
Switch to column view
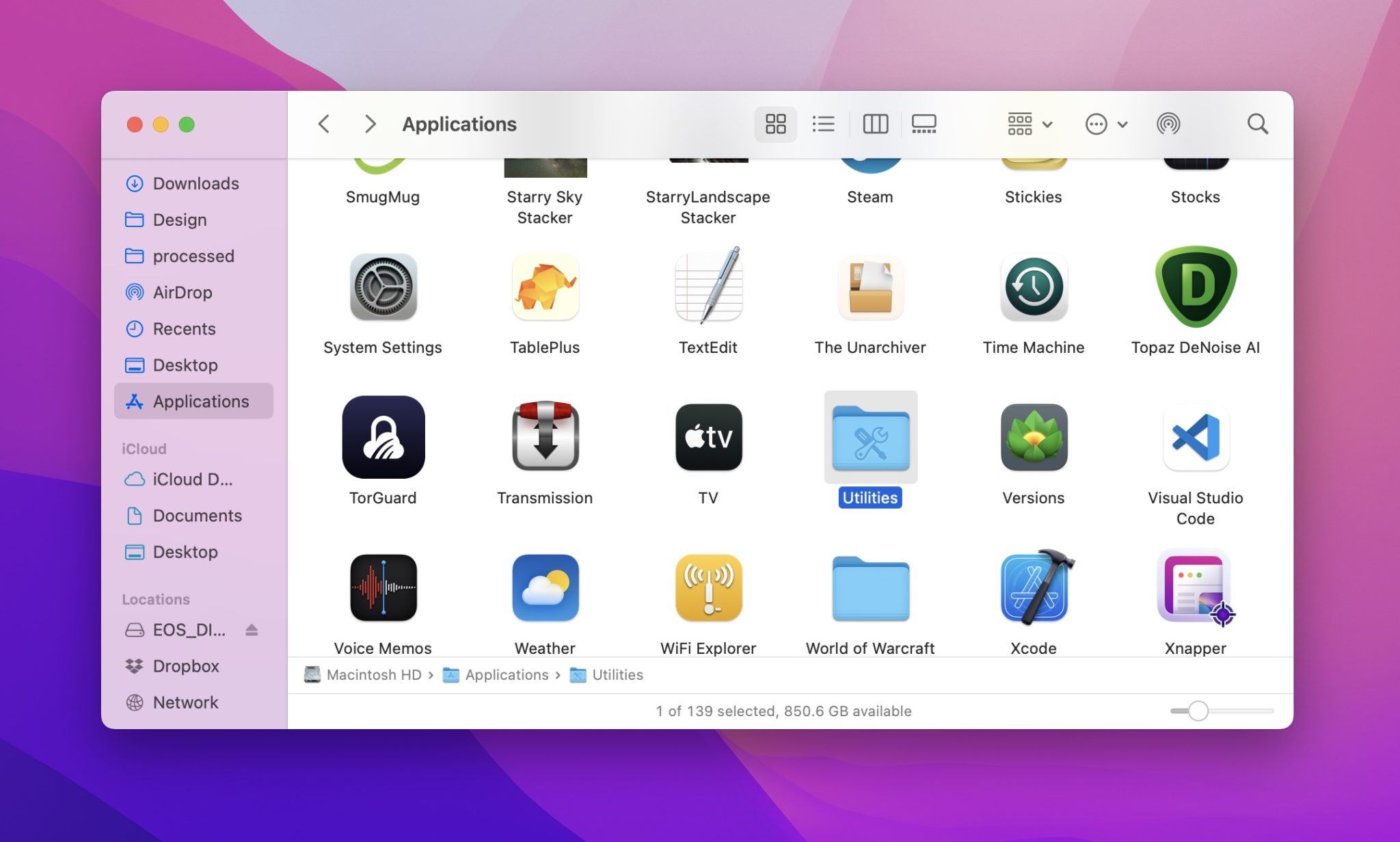click(x=875, y=124)
